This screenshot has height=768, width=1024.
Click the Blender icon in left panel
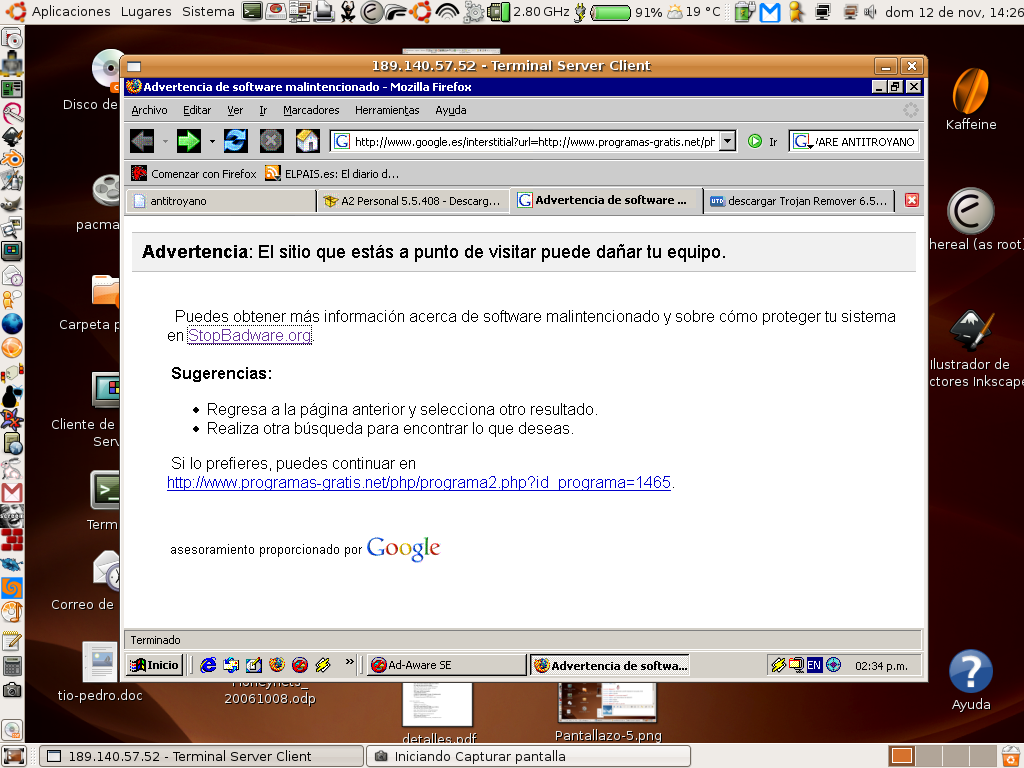[12, 159]
